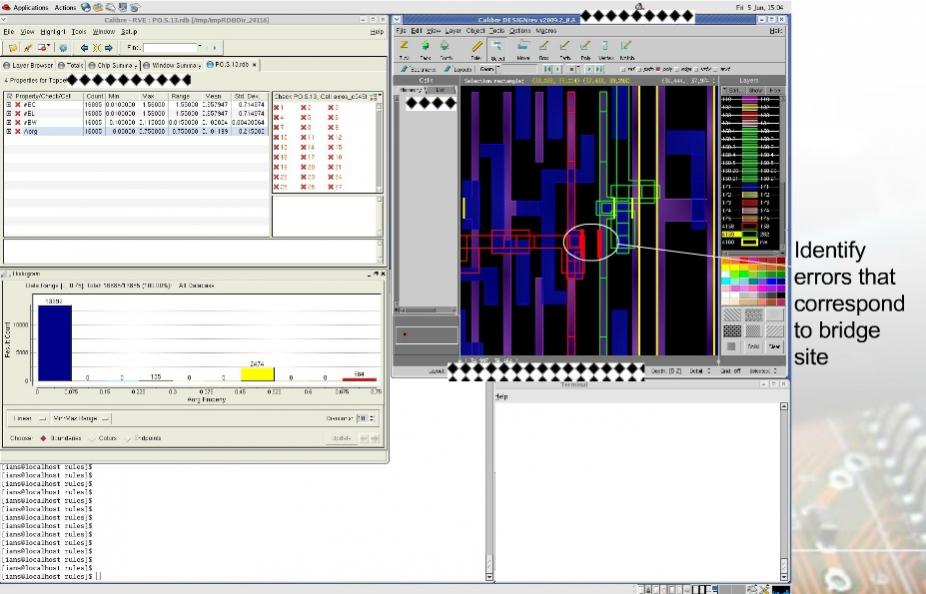Expand the #EW property row
926x594 pixels.
[x=8, y=122]
